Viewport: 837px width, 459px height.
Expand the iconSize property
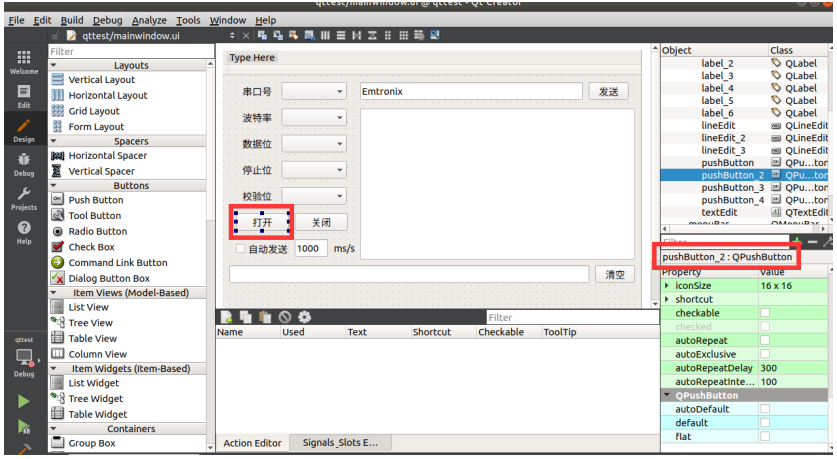(x=667, y=286)
